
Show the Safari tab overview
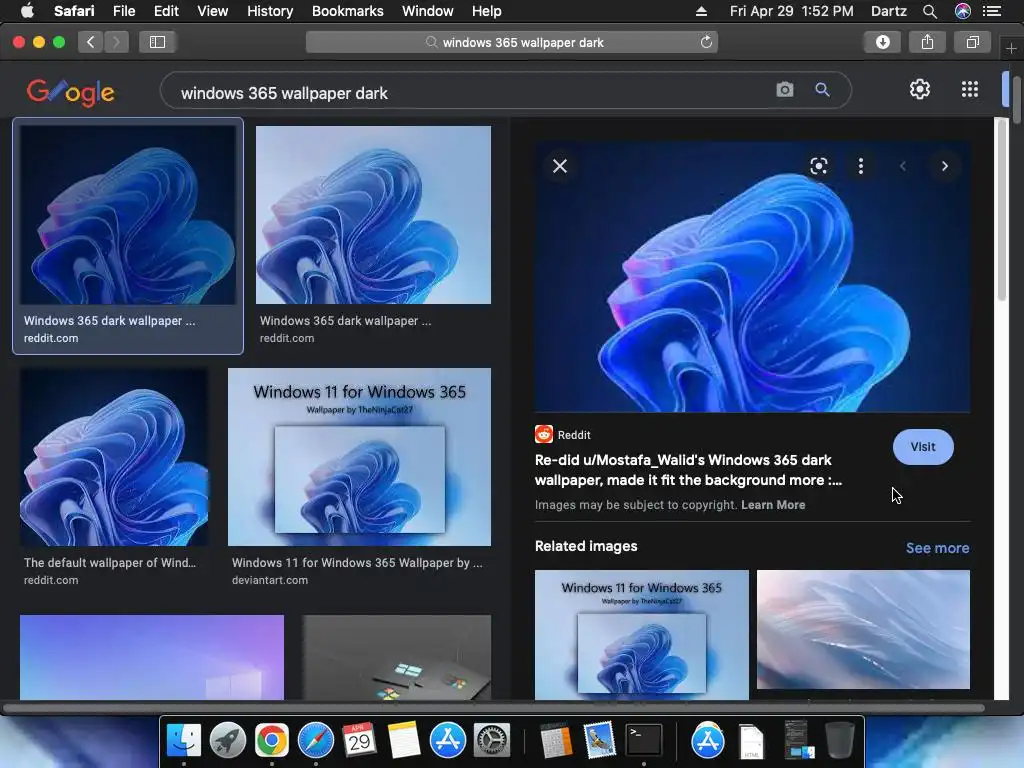[x=972, y=42]
